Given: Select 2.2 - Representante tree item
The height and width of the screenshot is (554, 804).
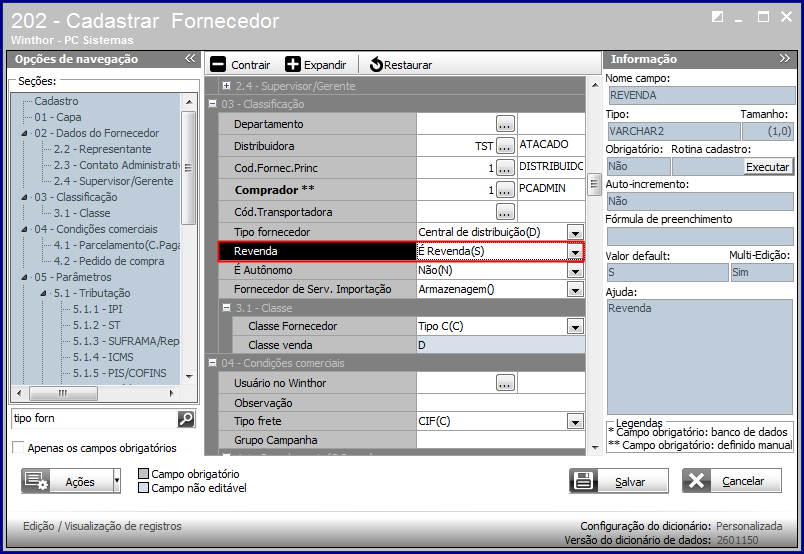Looking at the screenshot, I should tap(103, 149).
